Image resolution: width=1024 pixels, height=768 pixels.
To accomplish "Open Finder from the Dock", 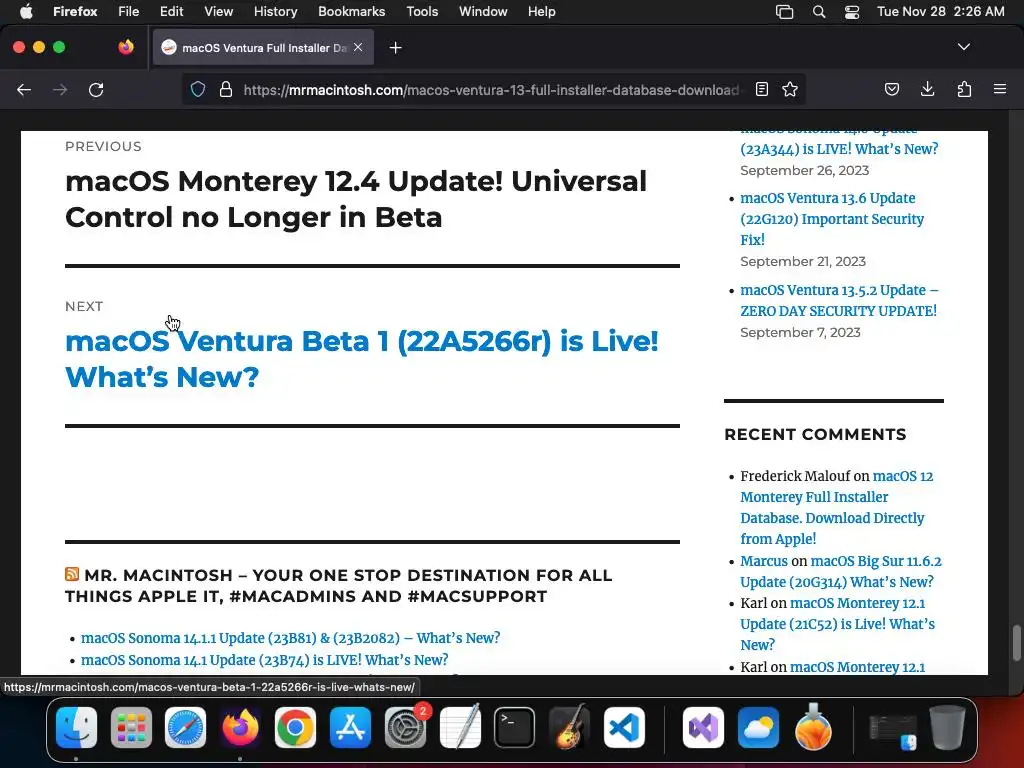I will [x=76, y=728].
